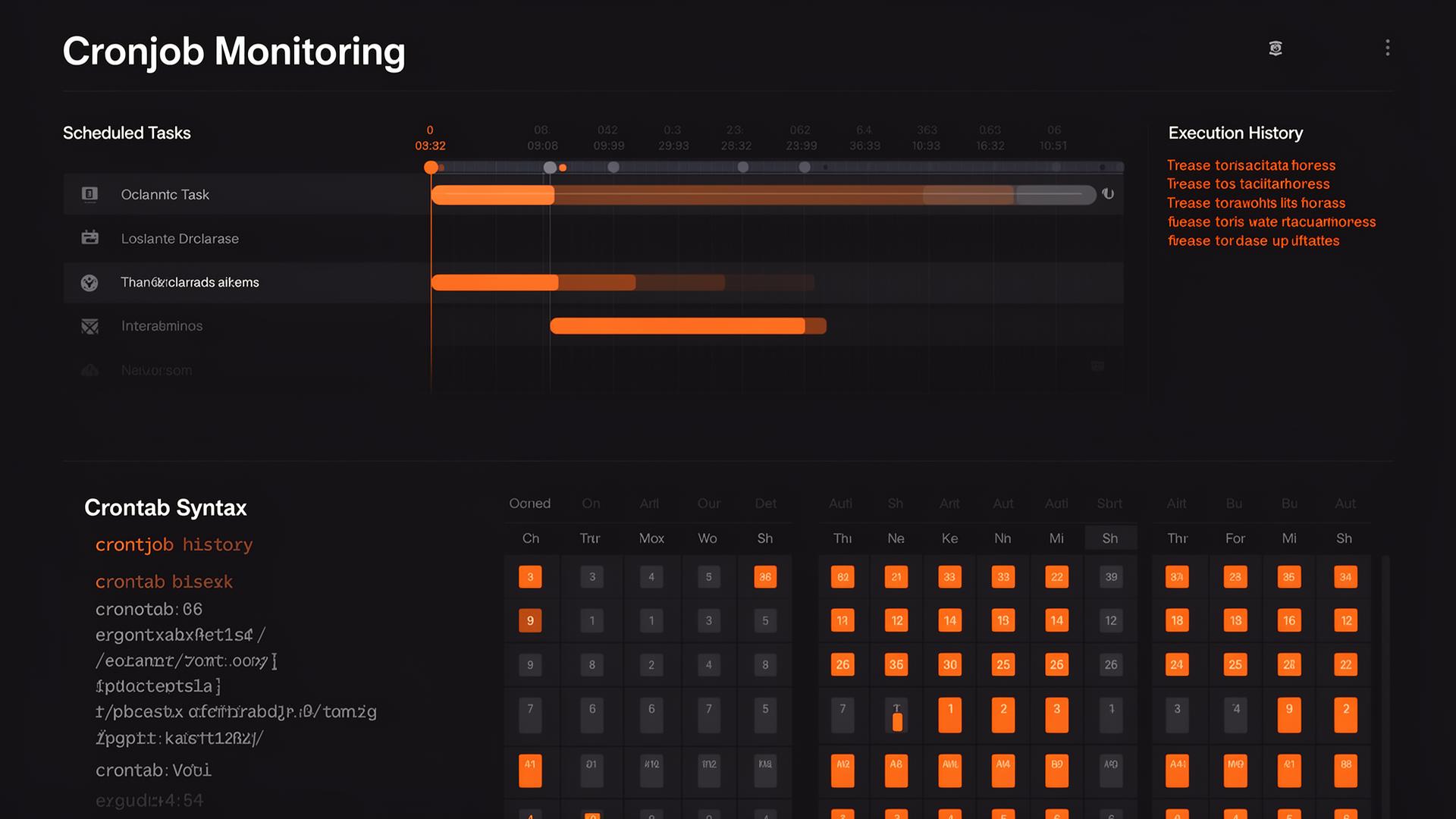
Task: Click the Interabminos orange progress bar
Action: [x=677, y=326]
